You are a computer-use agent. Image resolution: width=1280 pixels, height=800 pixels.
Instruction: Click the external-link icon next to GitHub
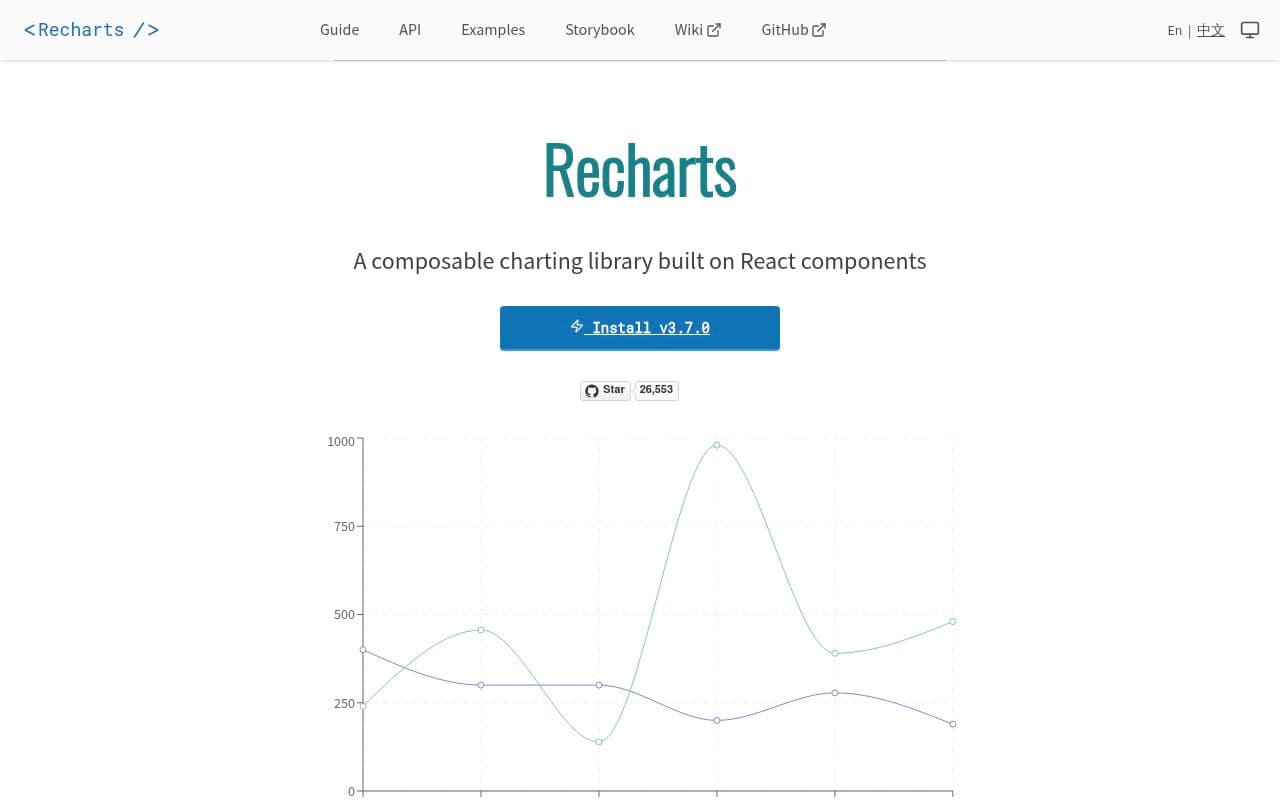[x=820, y=29]
